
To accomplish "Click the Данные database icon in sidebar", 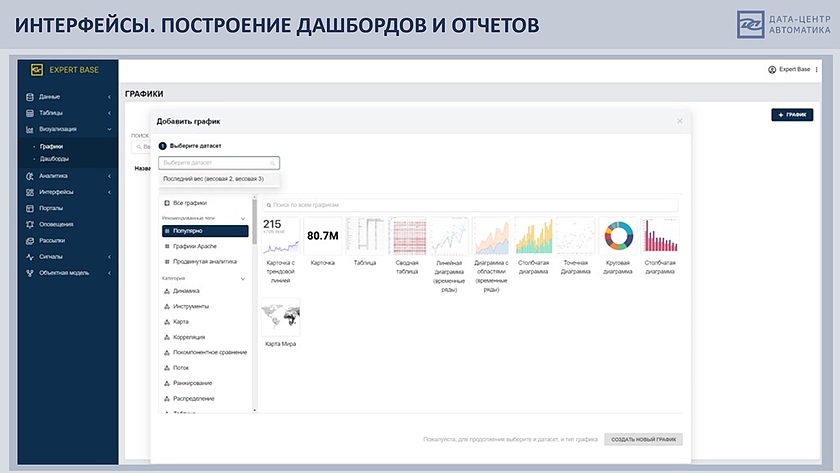I will point(32,97).
